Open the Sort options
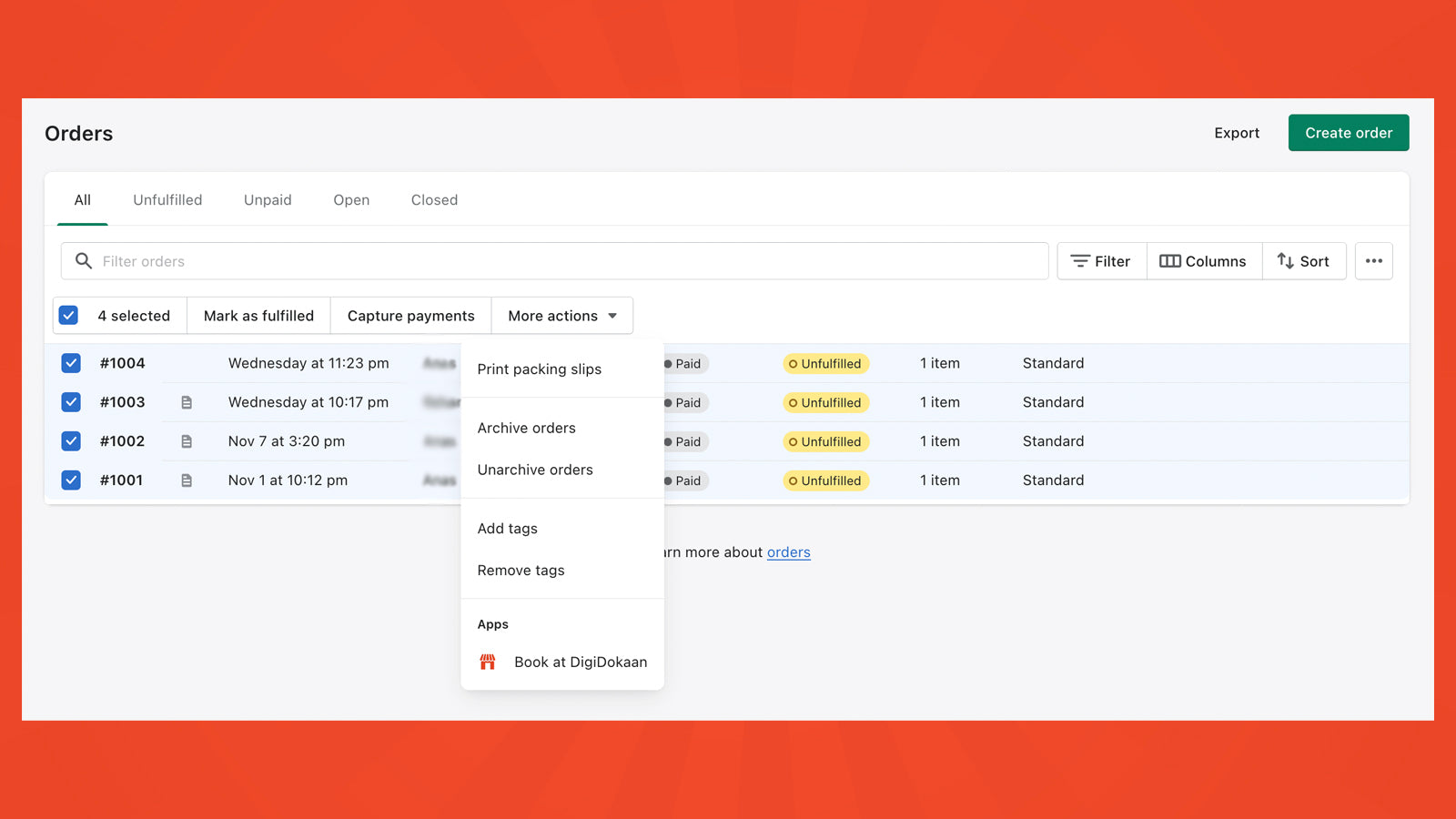Image resolution: width=1456 pixels, height=819 pixels. point(1303,261)
